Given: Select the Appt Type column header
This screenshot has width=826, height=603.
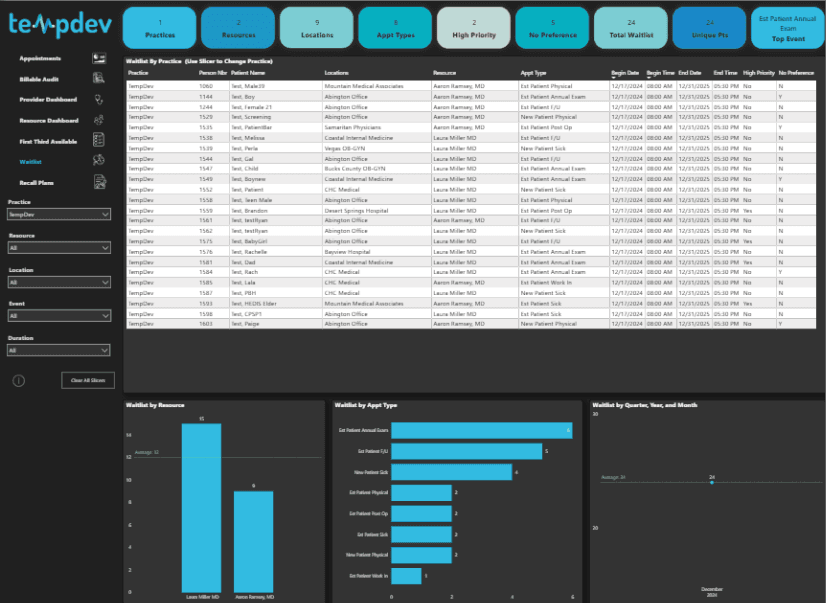Looking at the screenshot, I should [535, 74].
